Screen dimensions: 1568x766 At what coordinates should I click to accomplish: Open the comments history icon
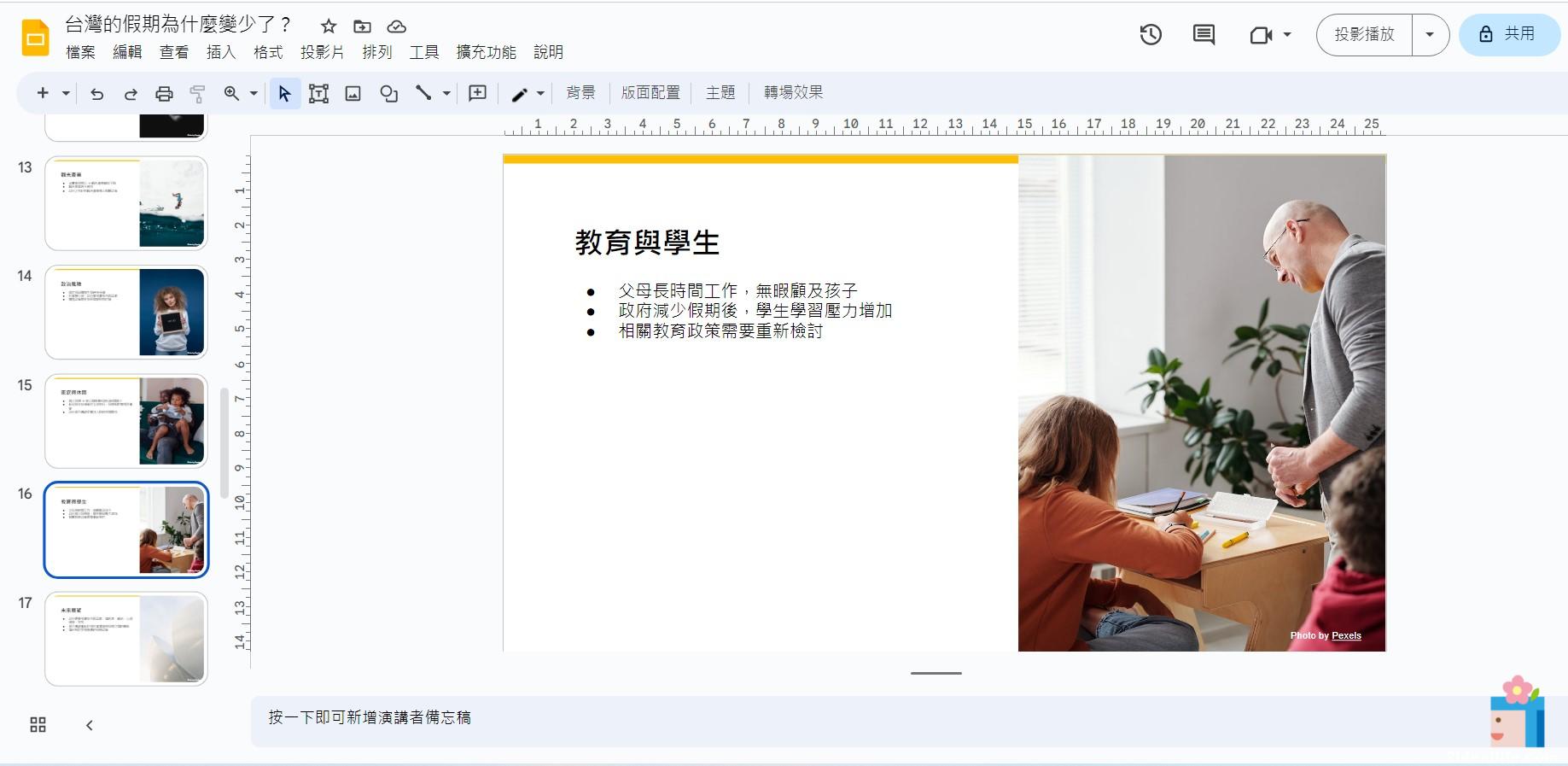pos(1204,35)
